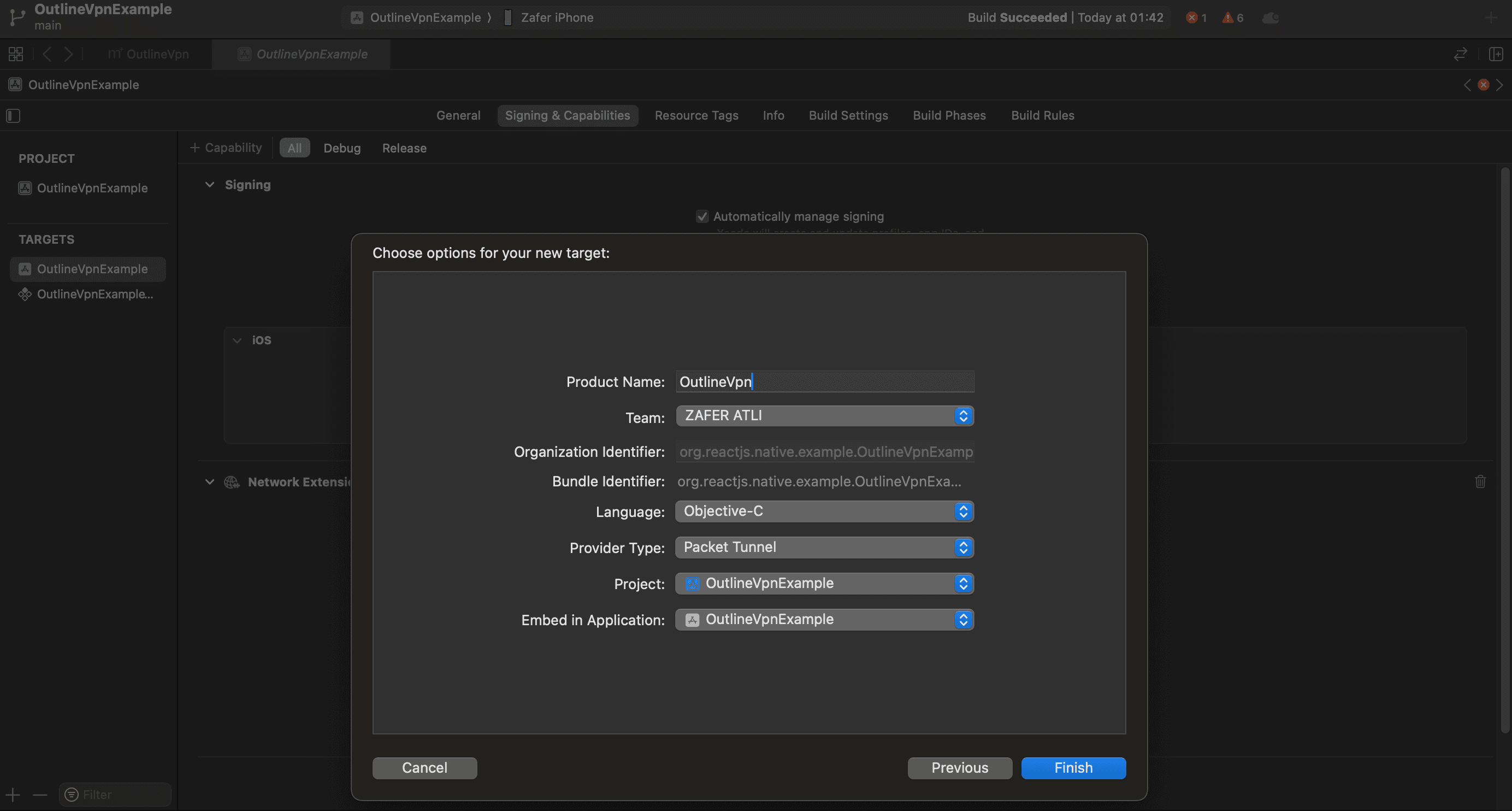The height and width of the screenshot is (811, 1512).
Task: Click the add editor split icon
Action: tap(1496, 54)
